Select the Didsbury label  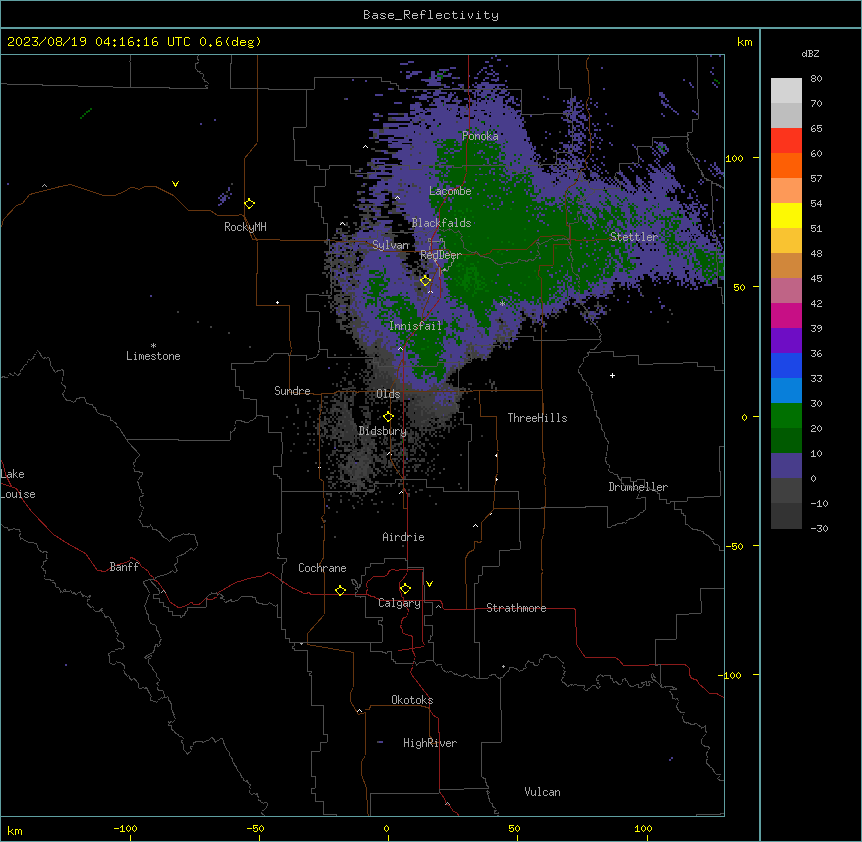coord(383,431)
